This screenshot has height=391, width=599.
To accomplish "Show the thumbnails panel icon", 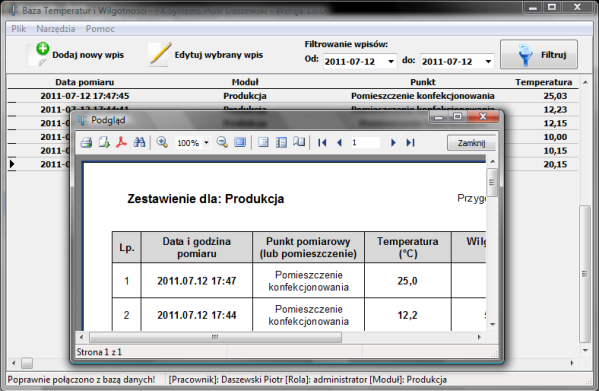I will tap(281, 142).
